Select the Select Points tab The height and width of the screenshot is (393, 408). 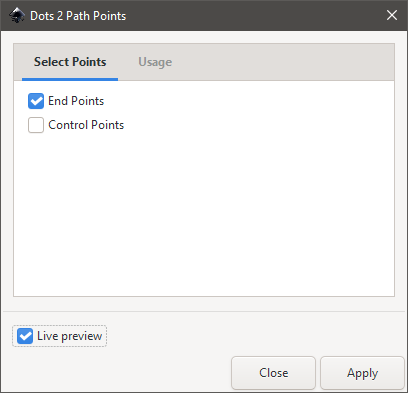point(70,62)
